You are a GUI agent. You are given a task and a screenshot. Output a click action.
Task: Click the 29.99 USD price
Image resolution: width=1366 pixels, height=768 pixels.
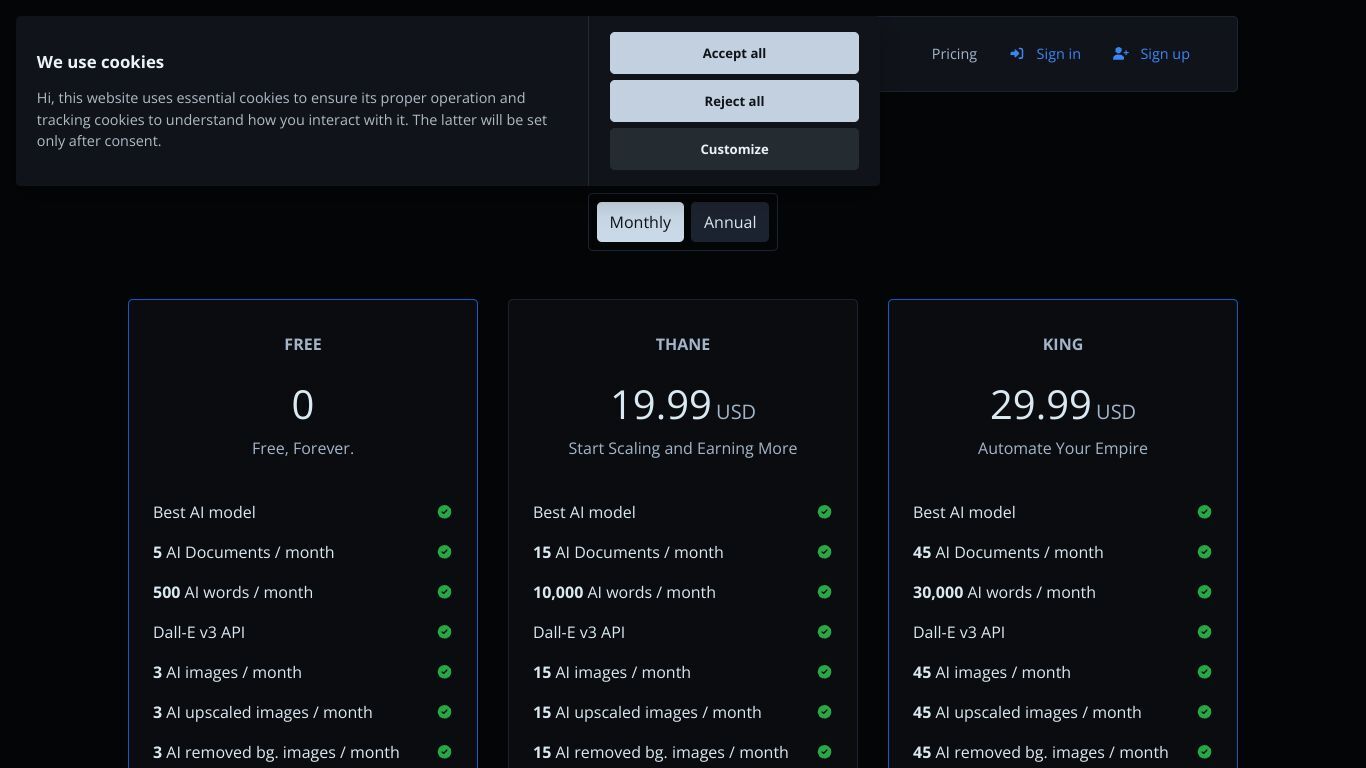click(1063, 405)
